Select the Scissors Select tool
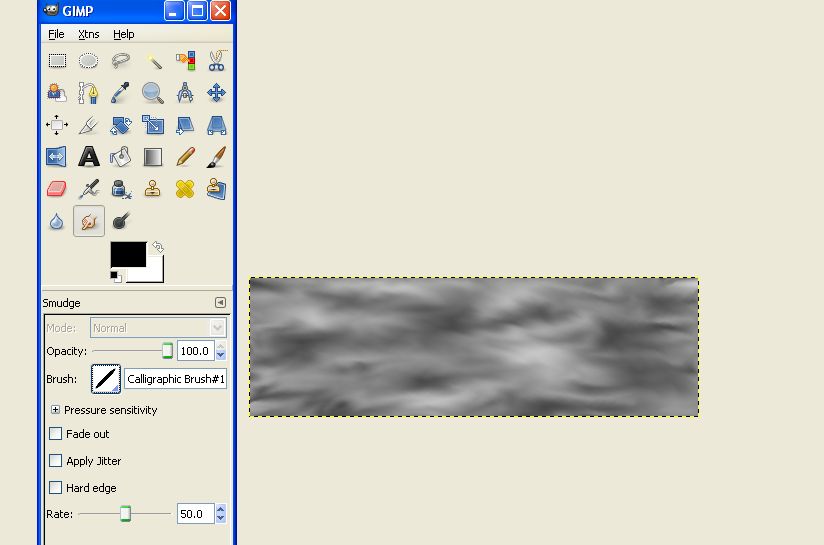 [217, 61]
